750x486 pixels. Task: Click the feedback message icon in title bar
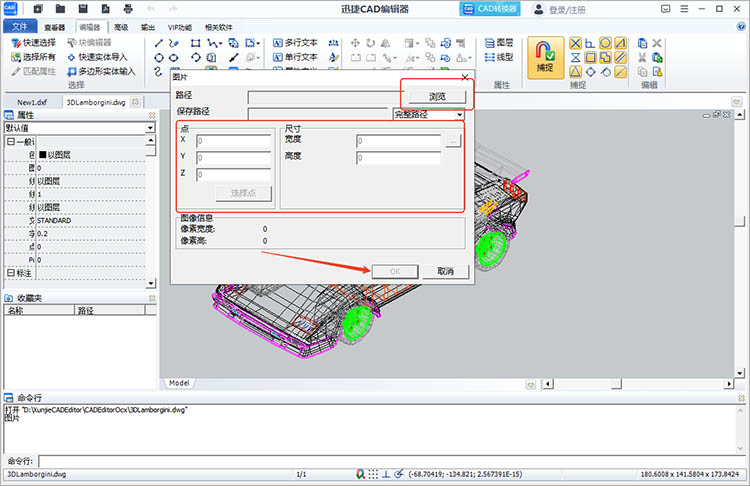tap(665, 9)
